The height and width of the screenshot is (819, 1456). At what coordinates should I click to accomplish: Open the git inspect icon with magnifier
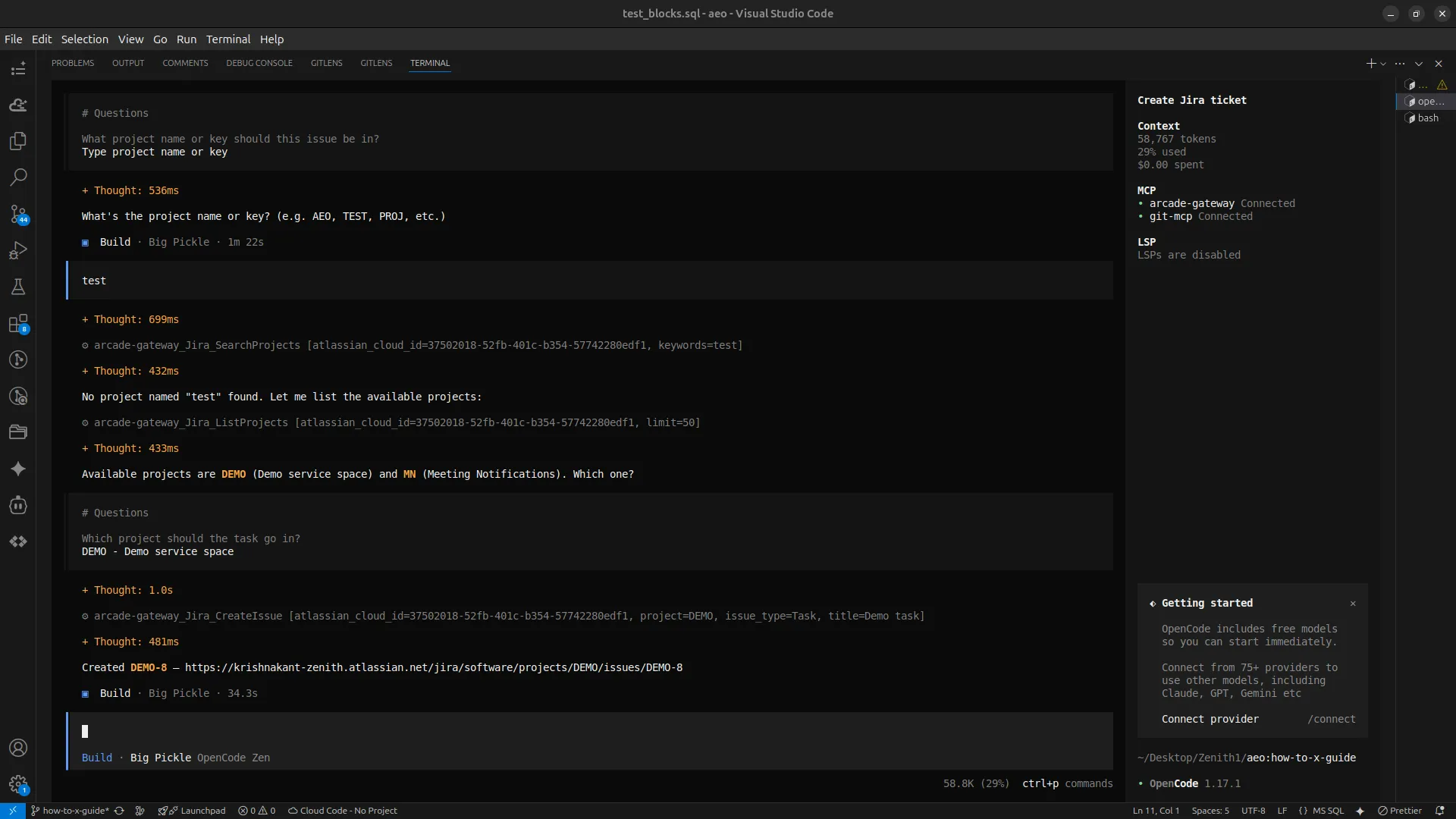tap(18, 396)
